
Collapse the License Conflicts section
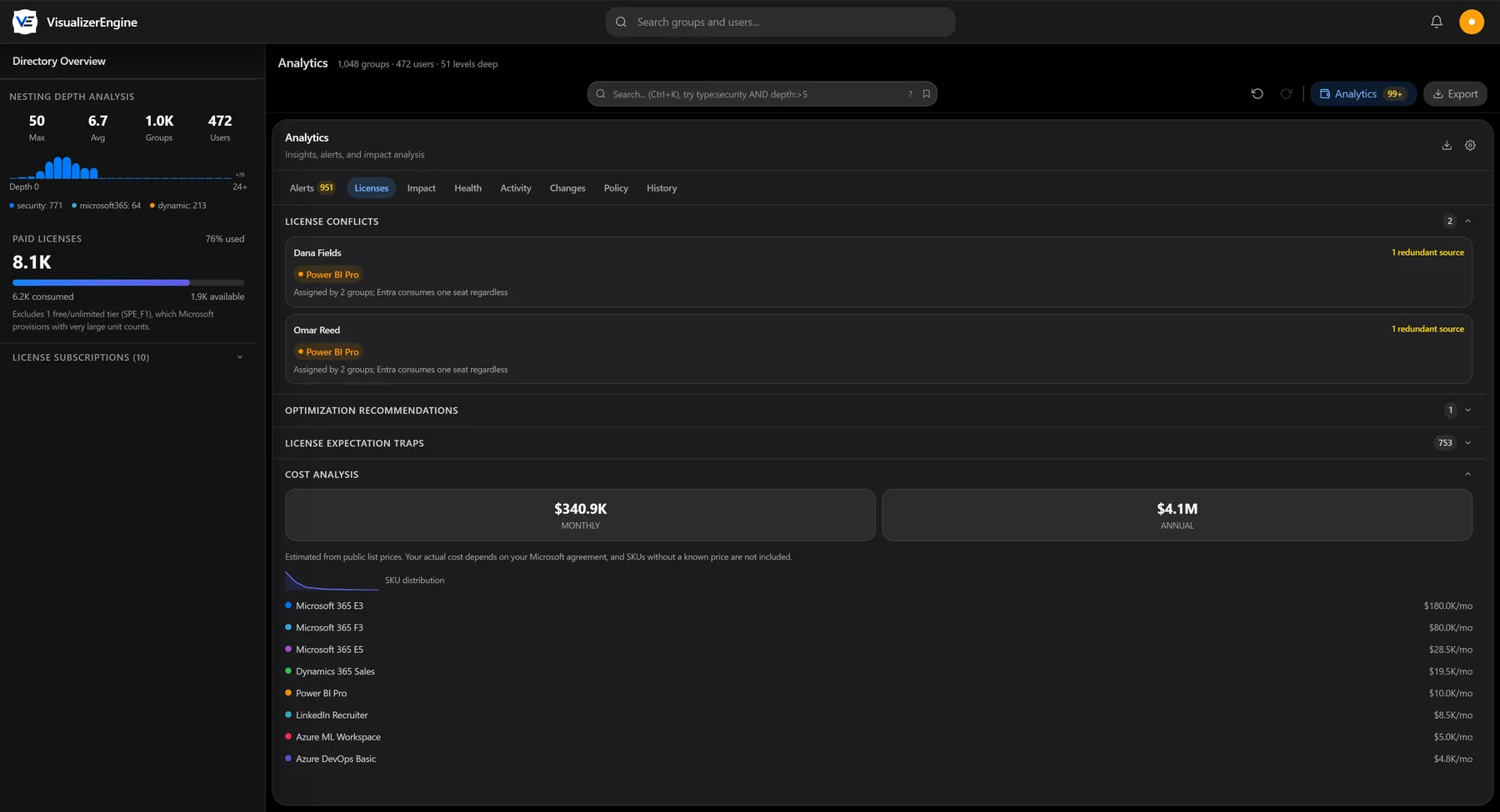1467,222
